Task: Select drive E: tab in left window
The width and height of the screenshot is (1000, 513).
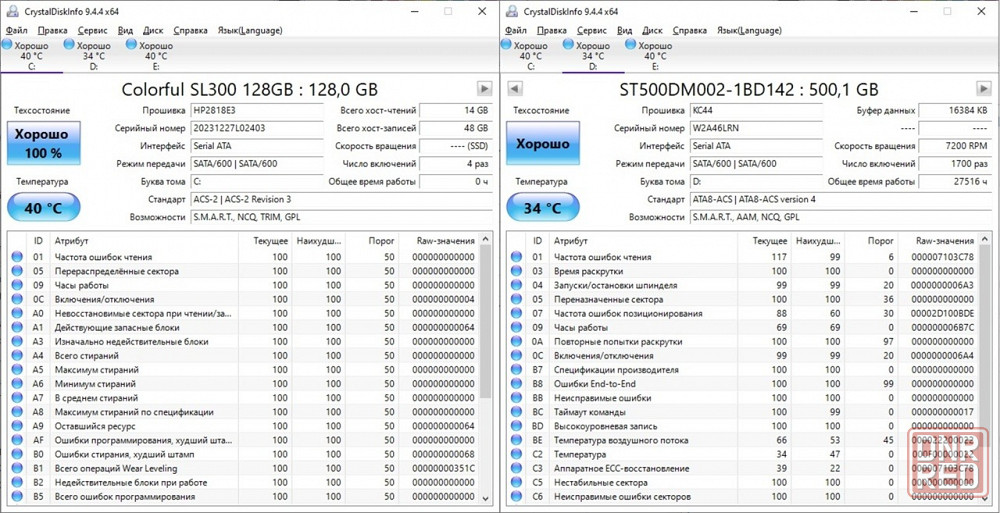Action: (x=156, y=56)
